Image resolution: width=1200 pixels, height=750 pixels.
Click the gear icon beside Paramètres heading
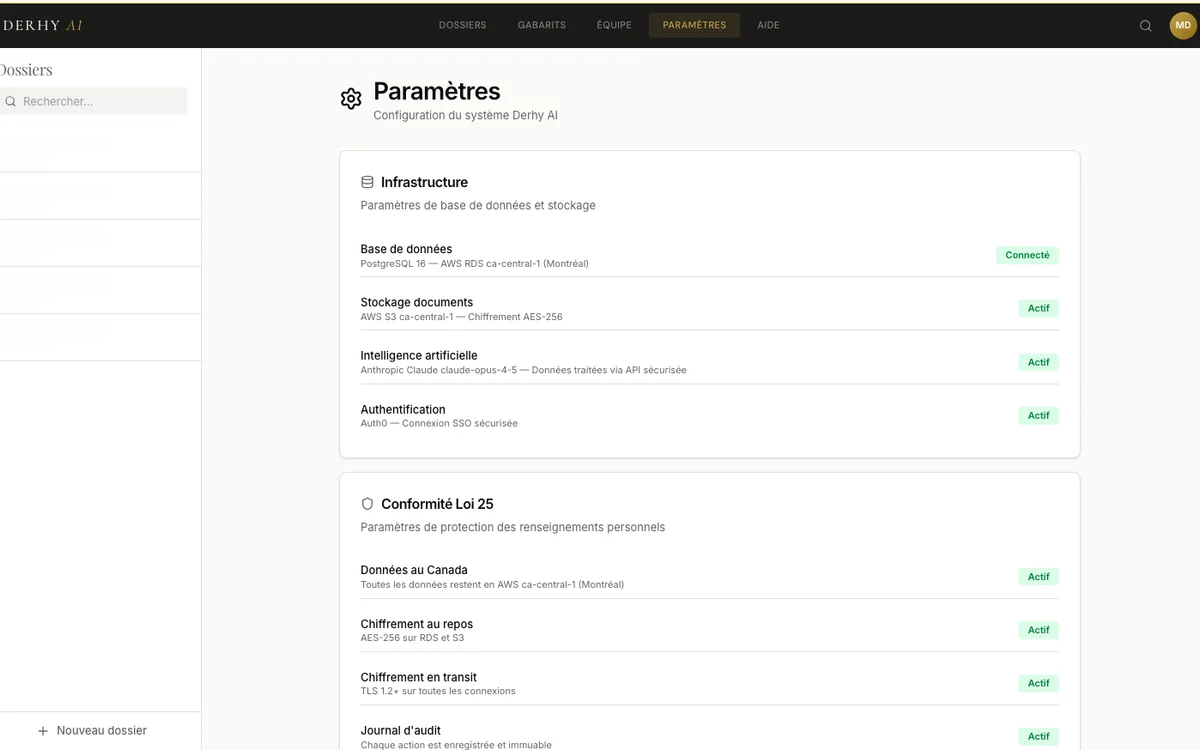(x=351, y=97)
